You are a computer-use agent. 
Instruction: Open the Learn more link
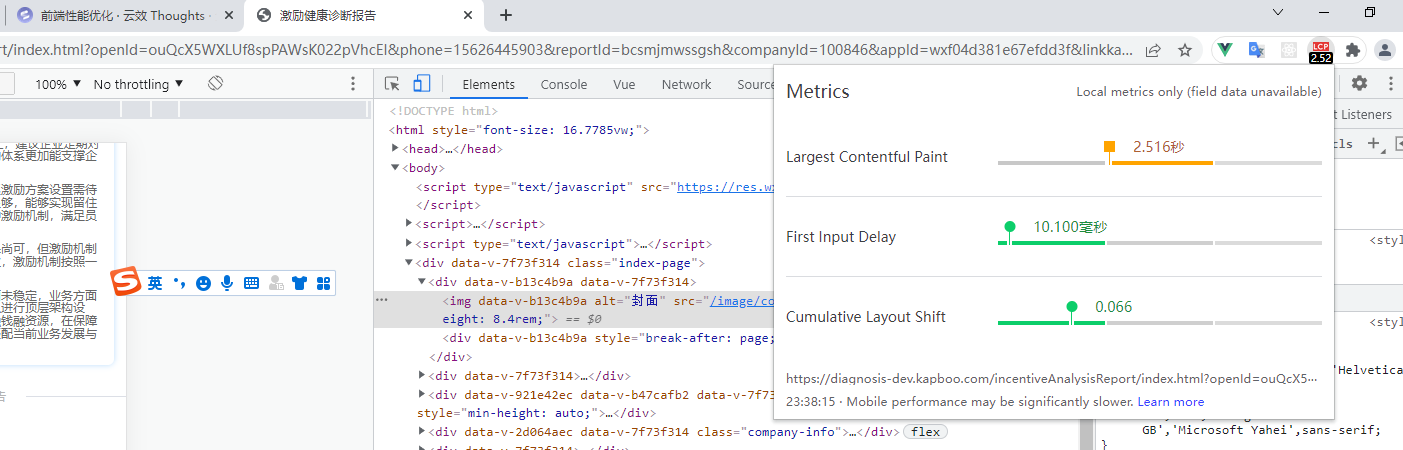[1170, 402]
